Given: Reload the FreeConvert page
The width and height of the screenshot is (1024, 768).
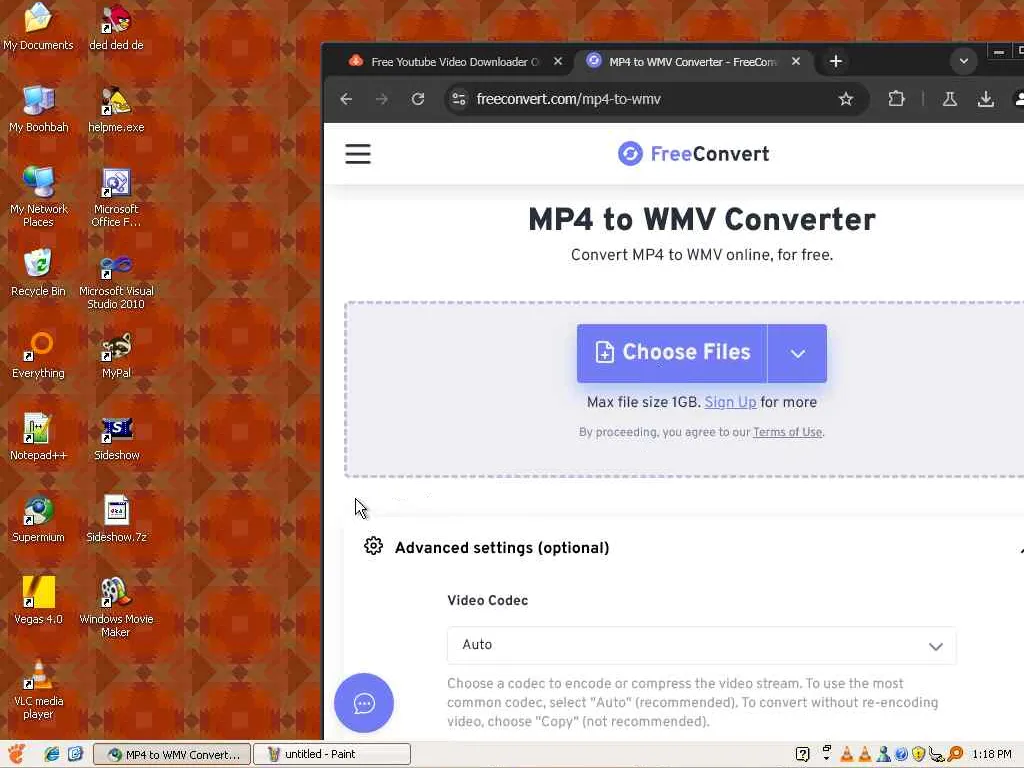Looking at the screenshot, I should (x=418, y=99).
